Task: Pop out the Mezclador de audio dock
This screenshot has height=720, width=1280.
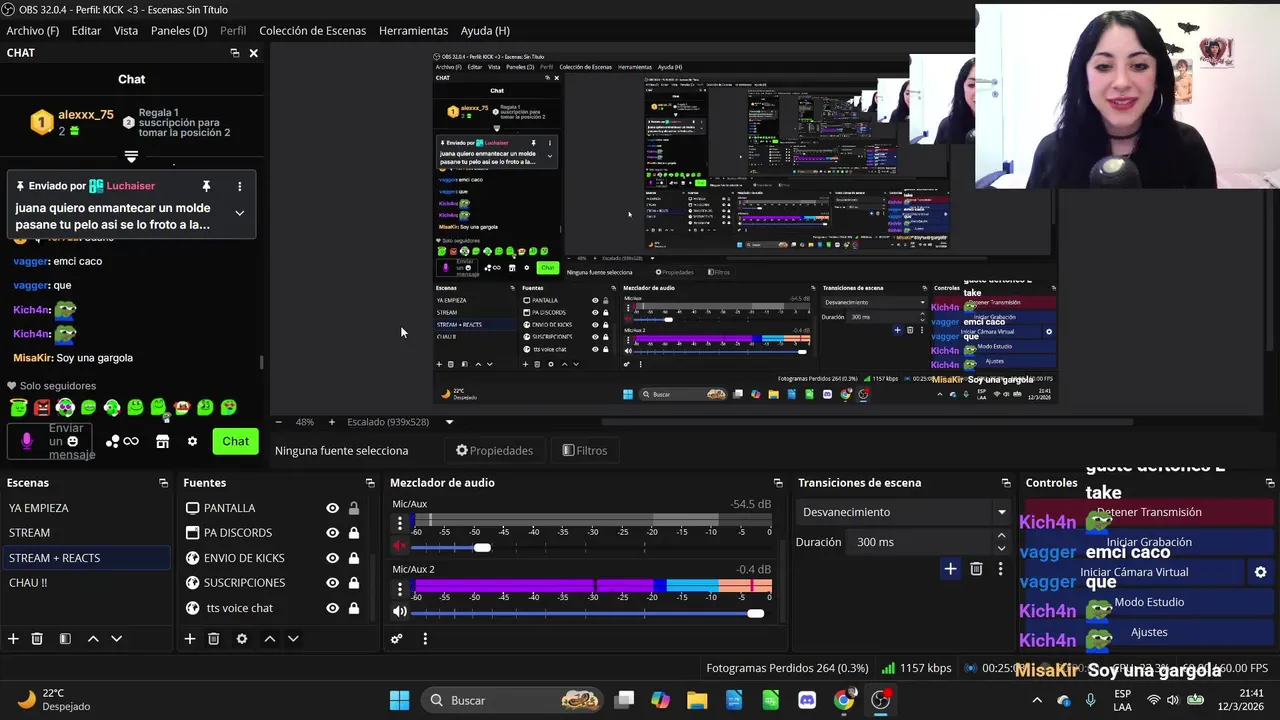Action: 778,483
